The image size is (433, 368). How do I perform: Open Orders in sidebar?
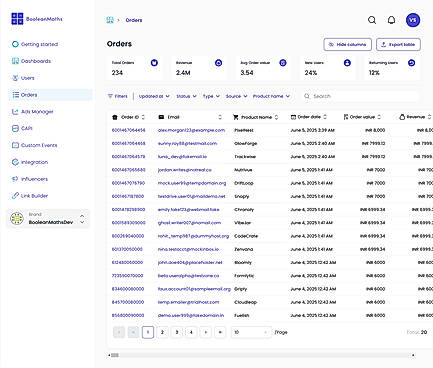pyautogui.click(x=50, y=95)
